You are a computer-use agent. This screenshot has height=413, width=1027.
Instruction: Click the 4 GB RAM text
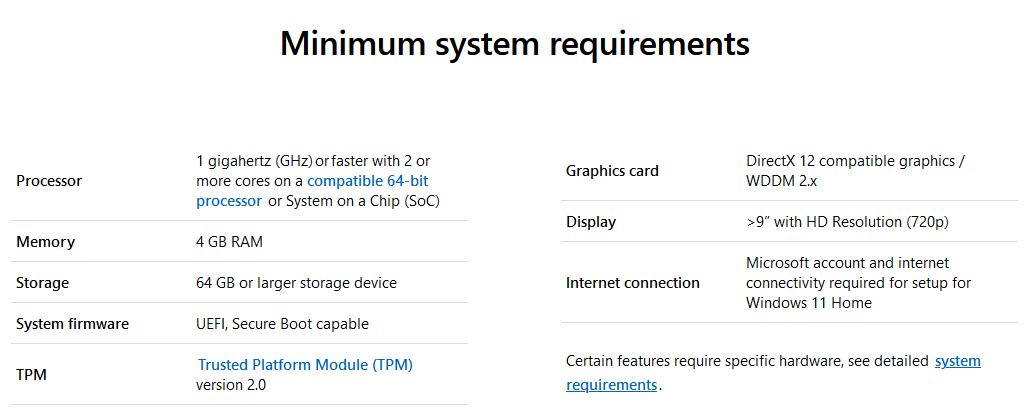[229, 242]
